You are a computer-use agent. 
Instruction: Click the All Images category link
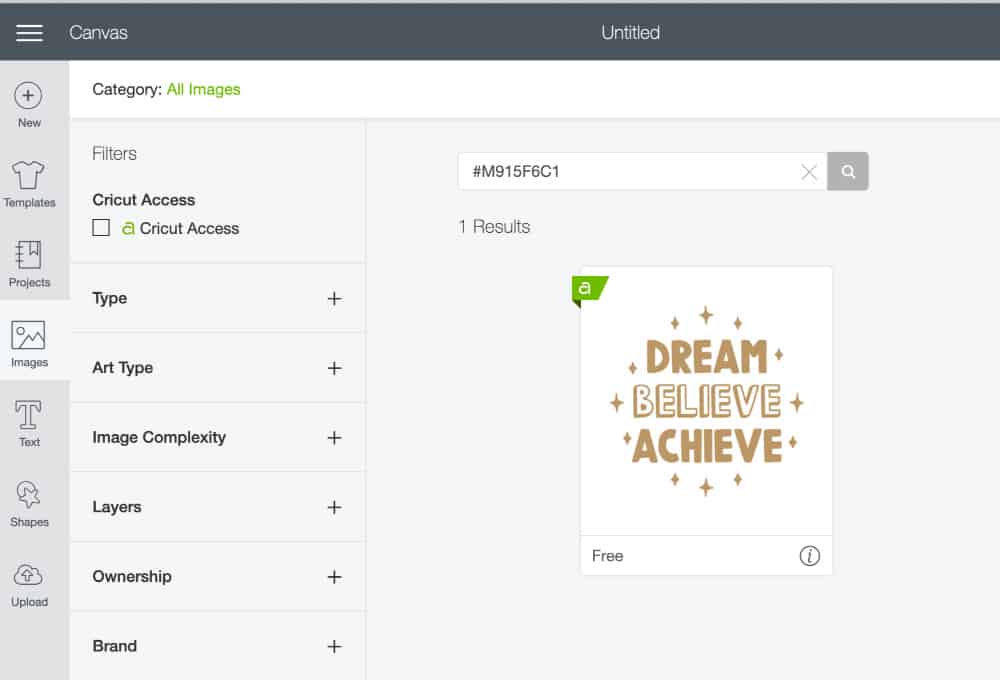click(203, 89)
